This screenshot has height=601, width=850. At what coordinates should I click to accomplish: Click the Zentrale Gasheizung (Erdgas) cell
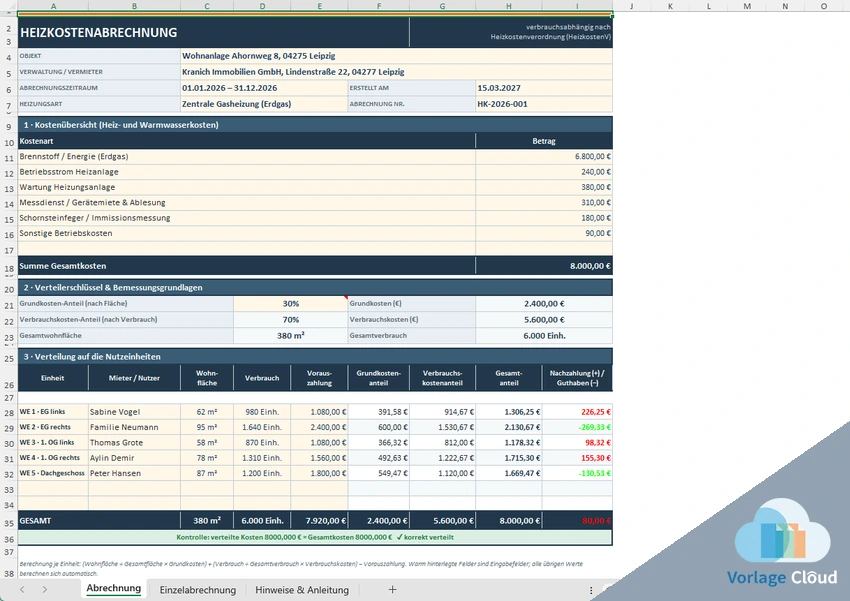coord(264,104)
